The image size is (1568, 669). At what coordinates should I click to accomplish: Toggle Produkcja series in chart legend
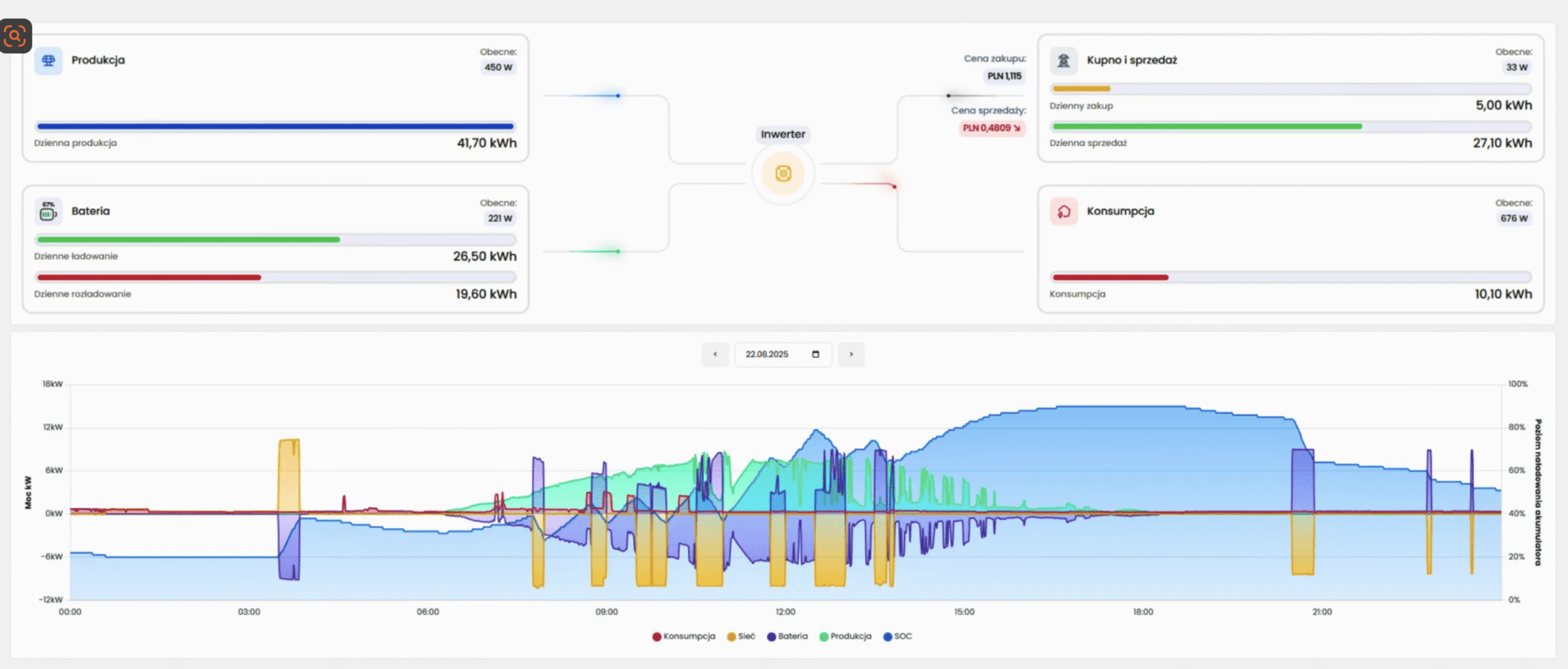pyautogui.click(x=845, y=637)
